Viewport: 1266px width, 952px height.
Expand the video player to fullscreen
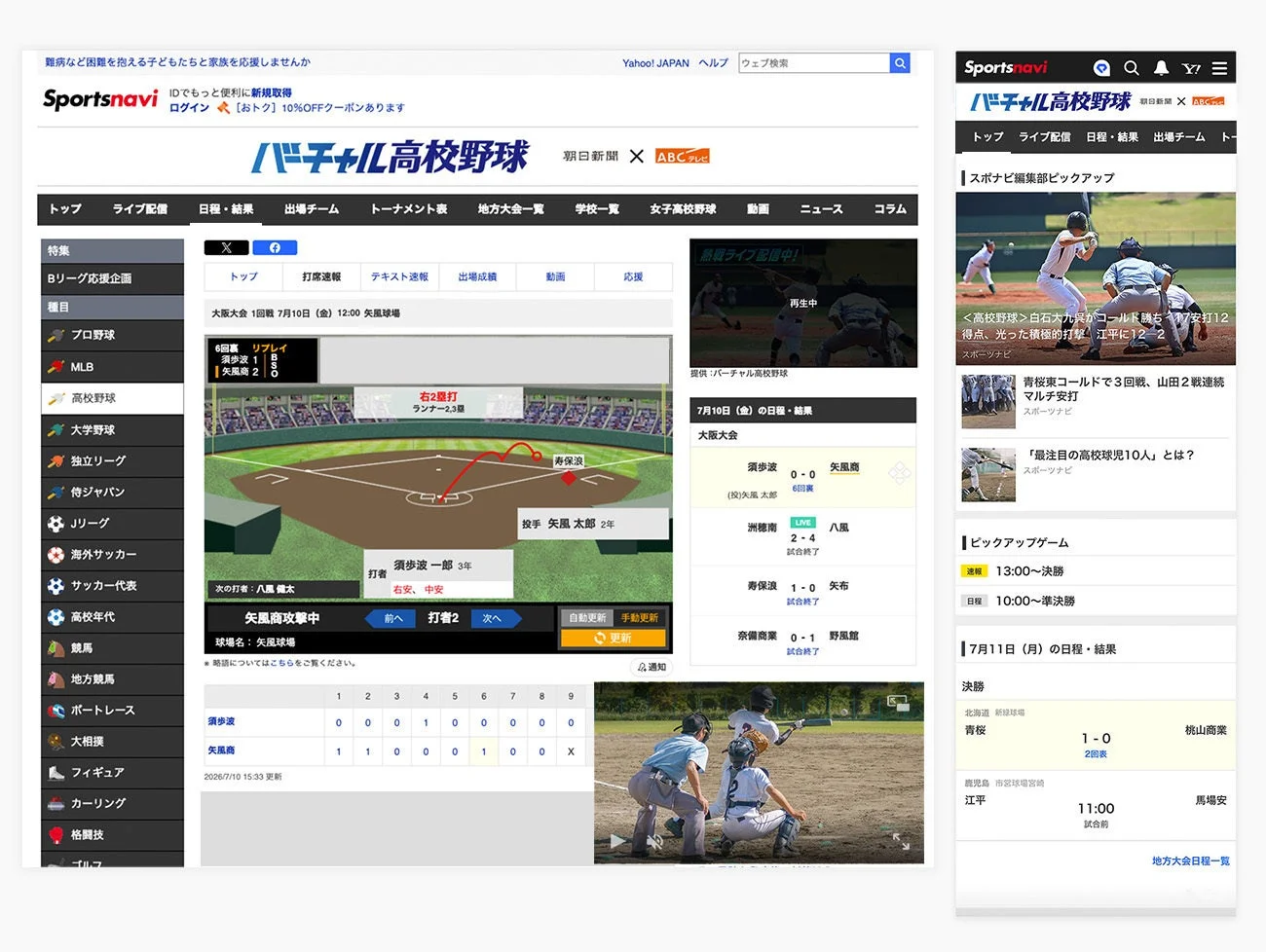click(901, 841)
